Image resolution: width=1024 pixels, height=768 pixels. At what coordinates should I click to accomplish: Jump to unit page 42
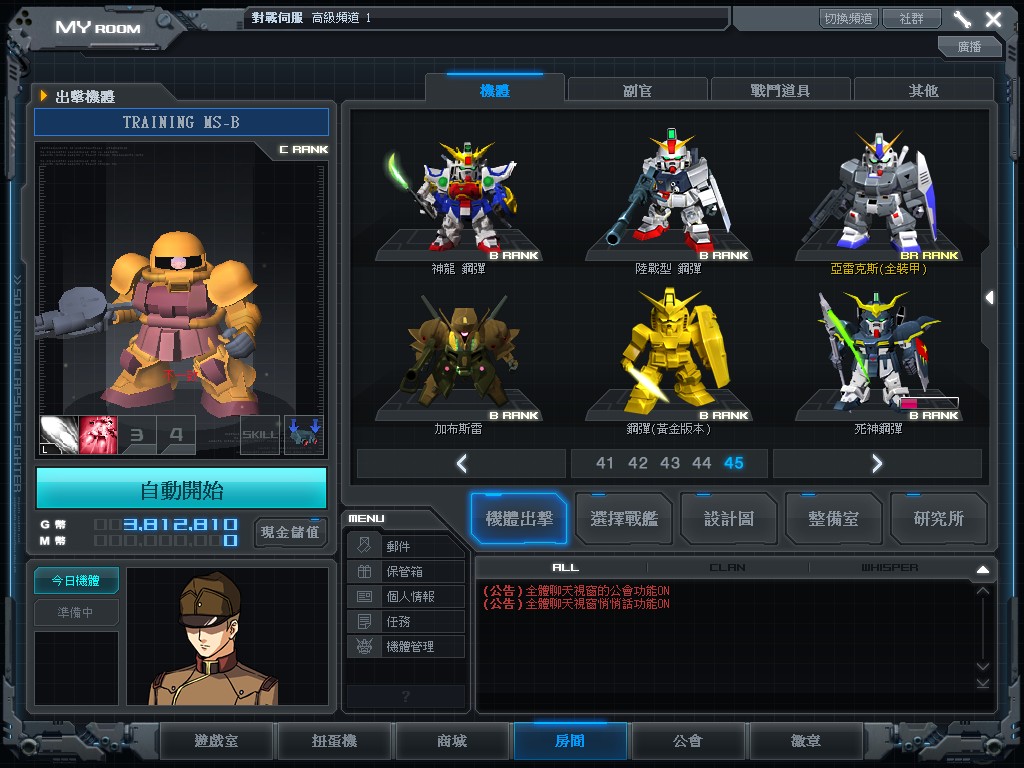click(637, 463)
